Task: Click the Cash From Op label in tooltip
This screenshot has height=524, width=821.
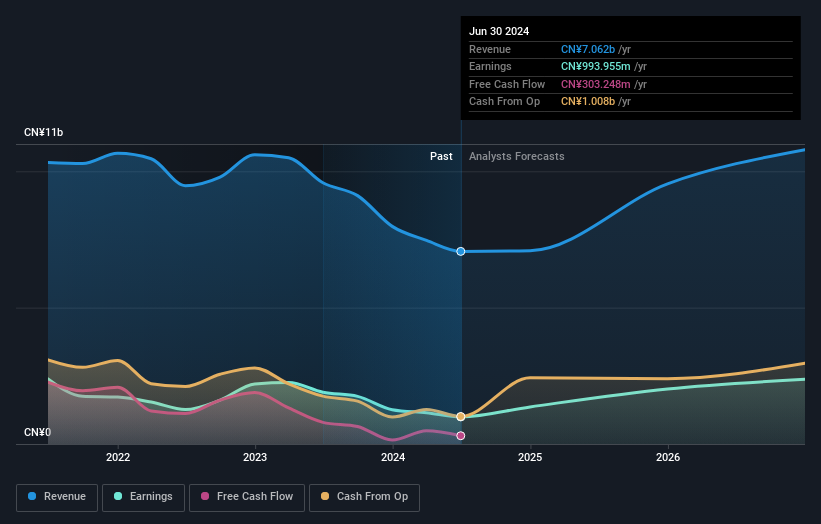Action: [504, 102]
